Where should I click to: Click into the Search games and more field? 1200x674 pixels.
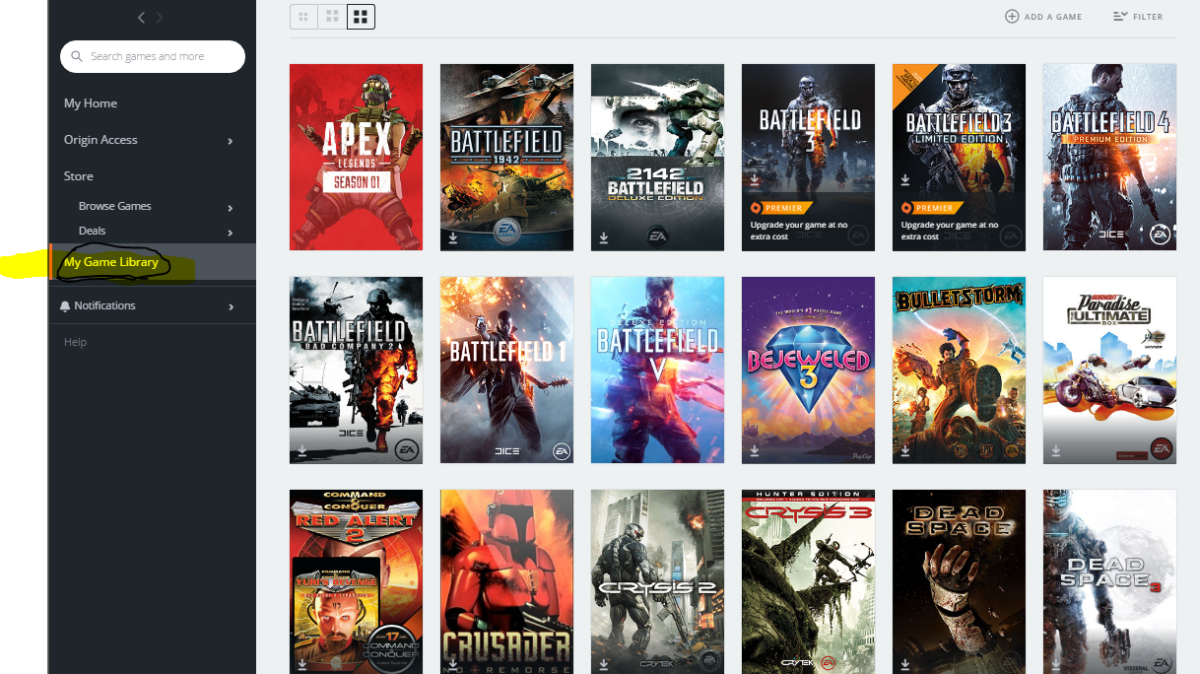(x=152, y=57)
